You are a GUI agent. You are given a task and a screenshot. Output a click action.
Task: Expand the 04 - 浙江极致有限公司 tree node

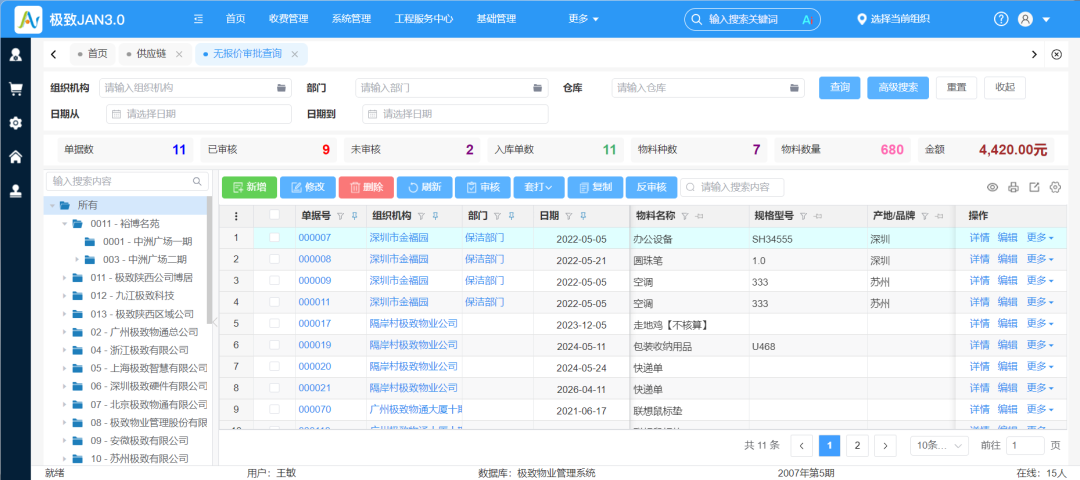point(64,350)
